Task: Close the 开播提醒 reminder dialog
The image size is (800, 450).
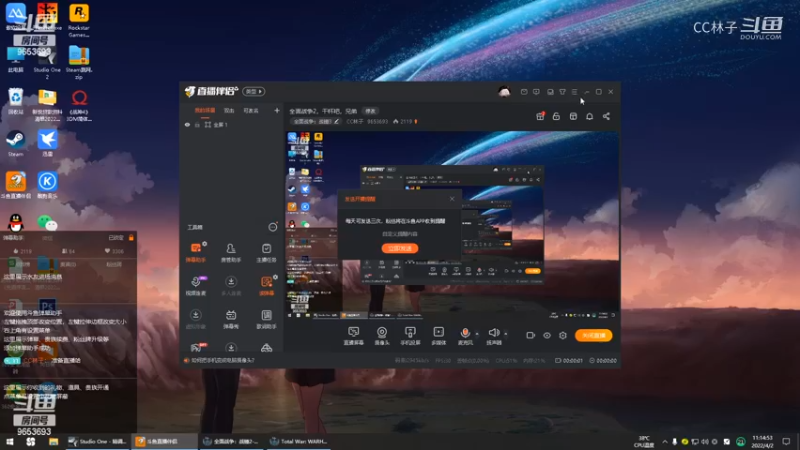Action: [x=452, y=199]
